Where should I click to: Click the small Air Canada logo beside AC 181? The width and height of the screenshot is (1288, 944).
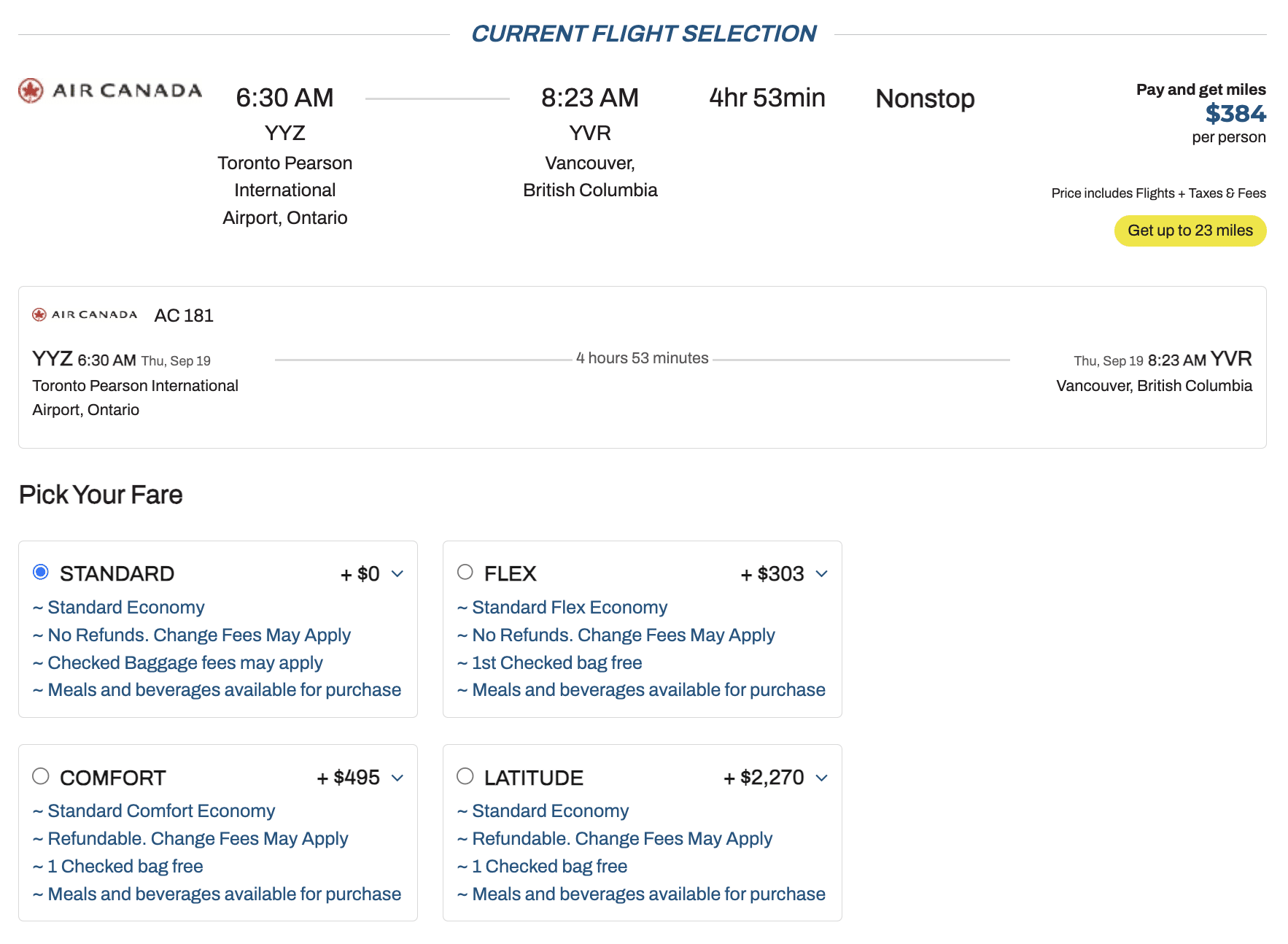pos(85,314)
